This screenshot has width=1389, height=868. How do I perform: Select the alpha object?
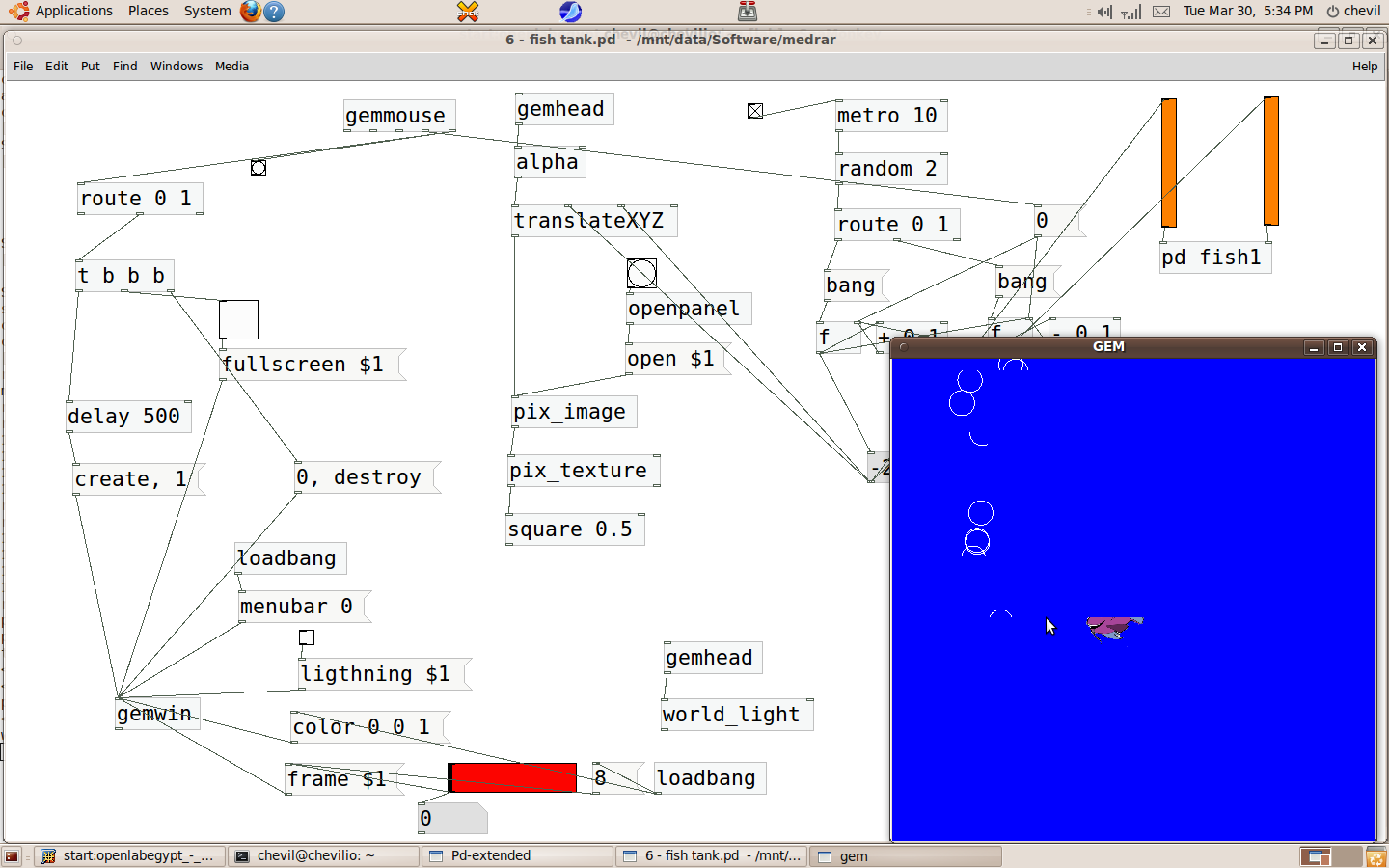click(x=550, y=162)
